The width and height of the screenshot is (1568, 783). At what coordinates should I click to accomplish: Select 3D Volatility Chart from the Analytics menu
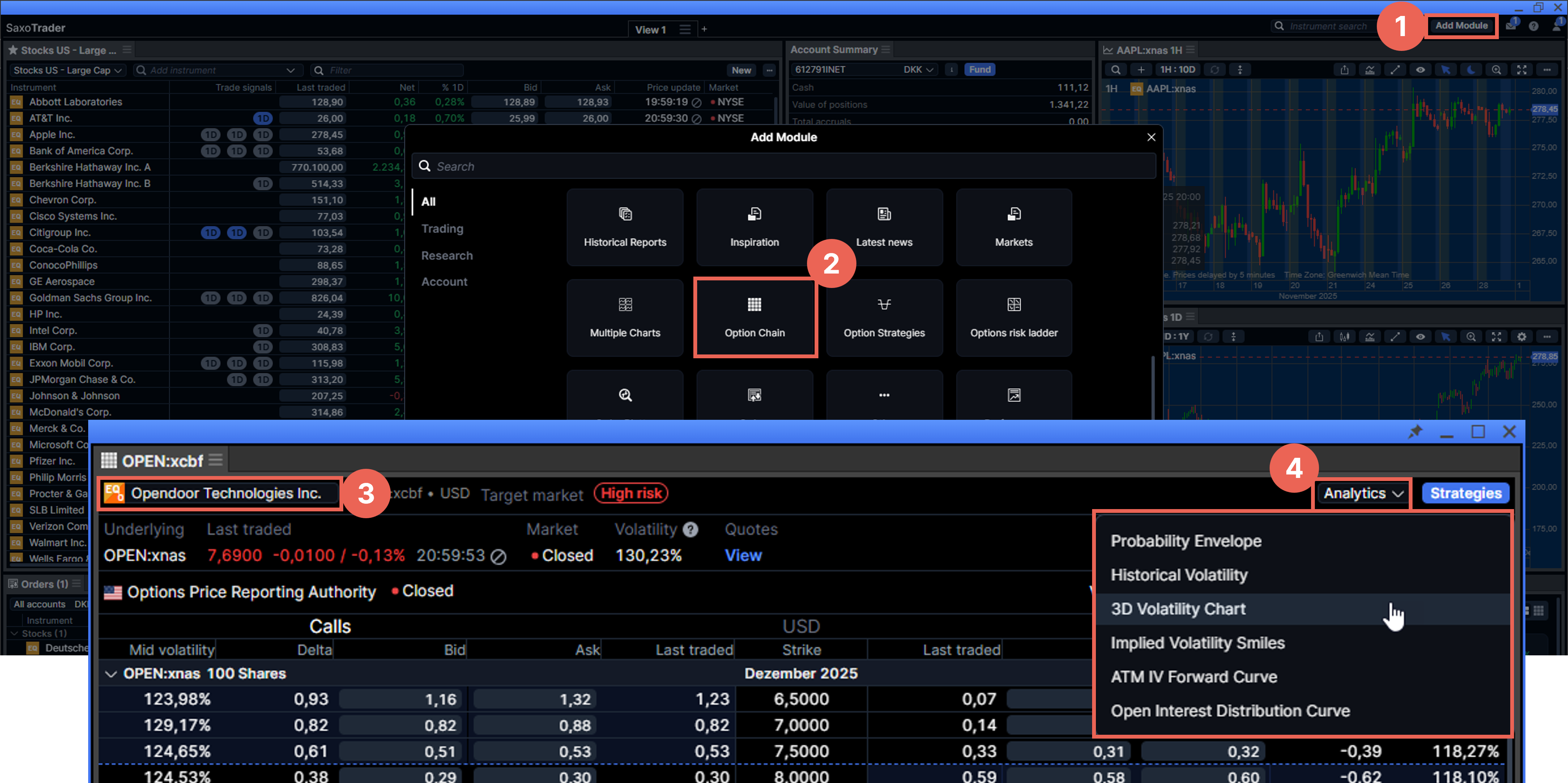tap(1178, 608)
